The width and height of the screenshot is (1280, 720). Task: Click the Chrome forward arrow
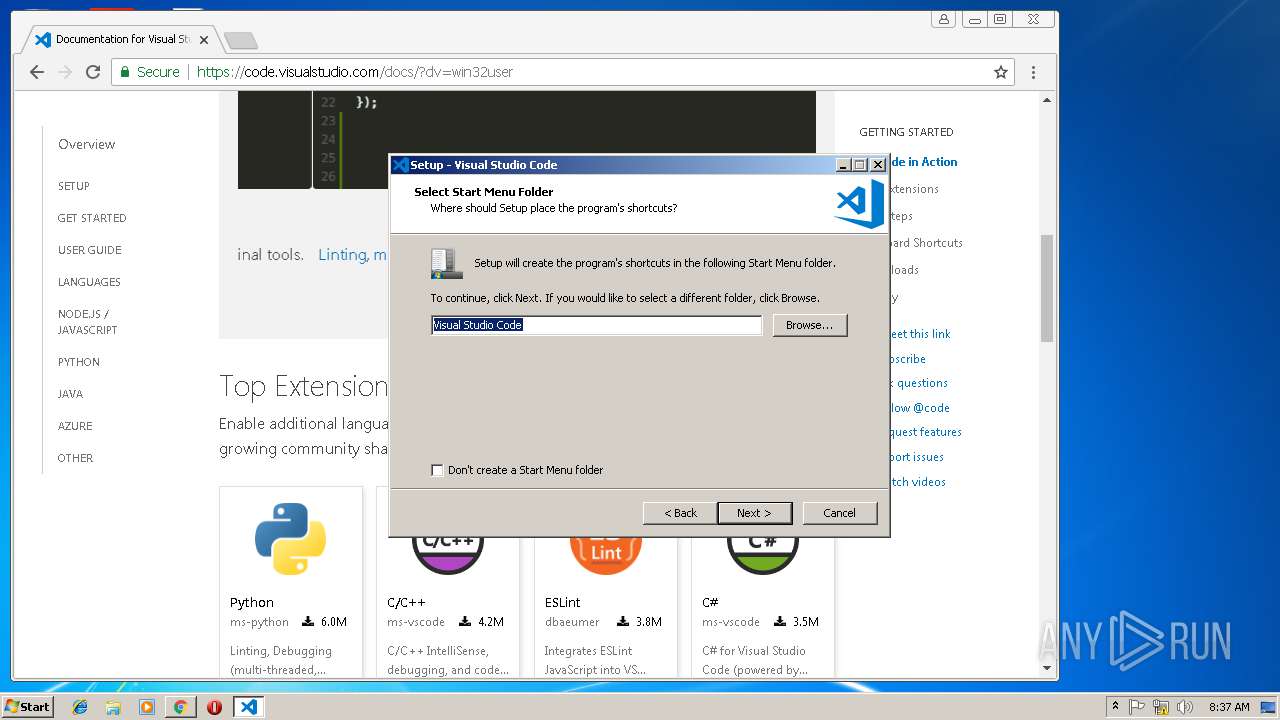point(65,72)
